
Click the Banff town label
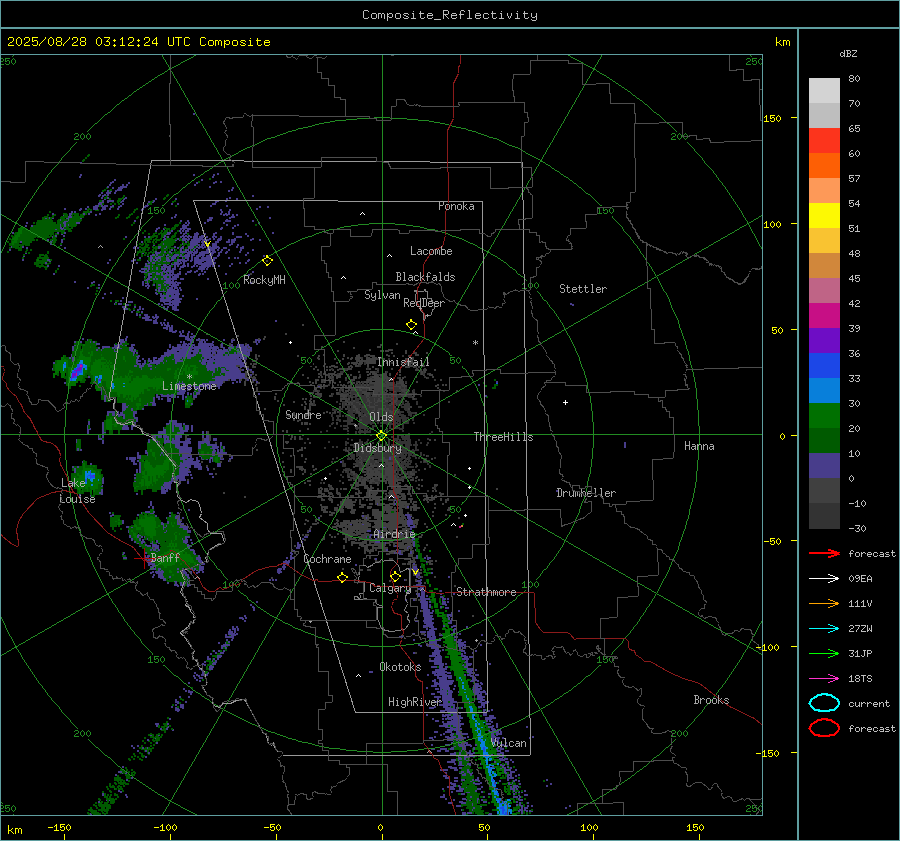coord(165,557)
